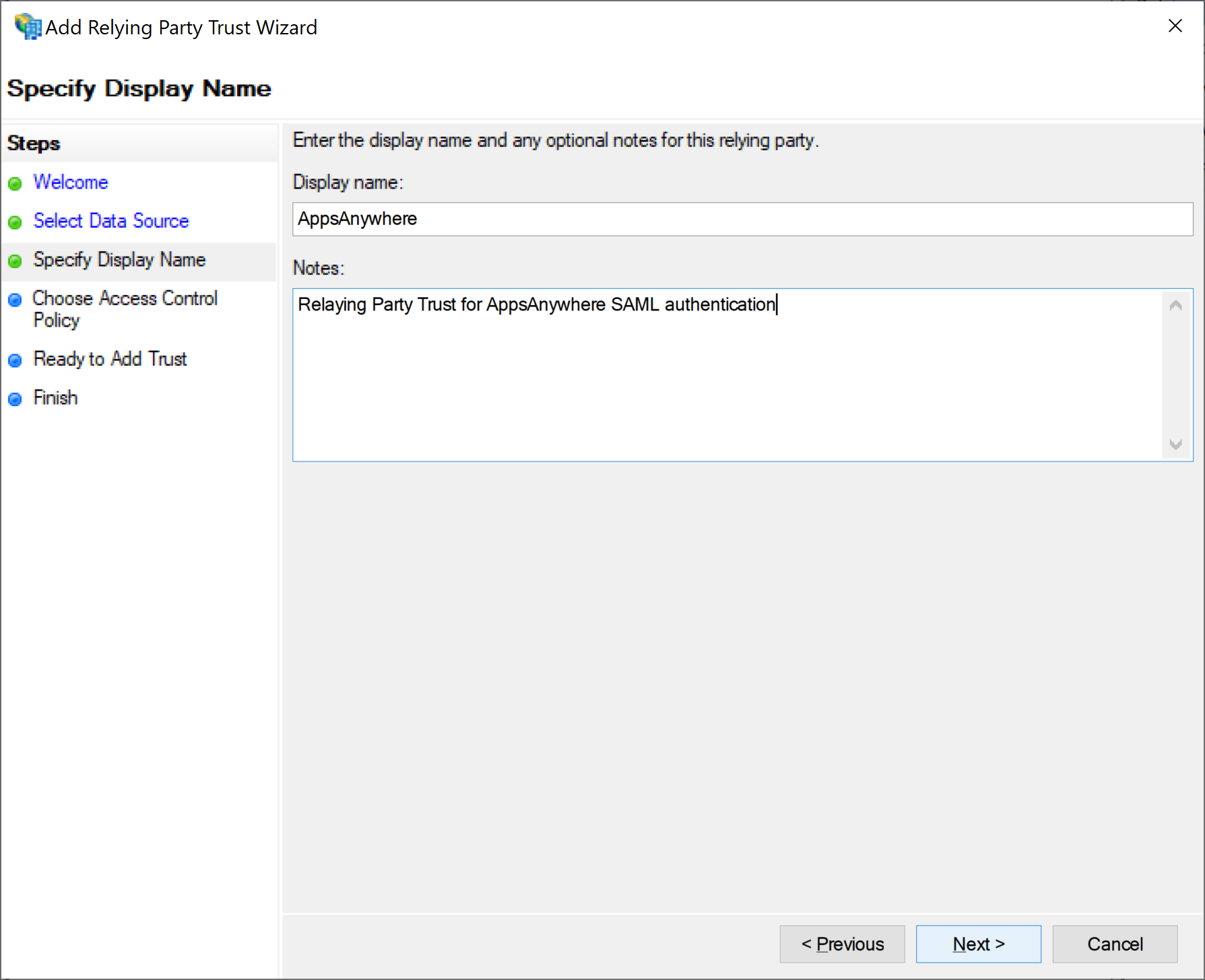1205x980 pixels.
Task: Go to the Welcome step
Action: (x=71, y=183)
